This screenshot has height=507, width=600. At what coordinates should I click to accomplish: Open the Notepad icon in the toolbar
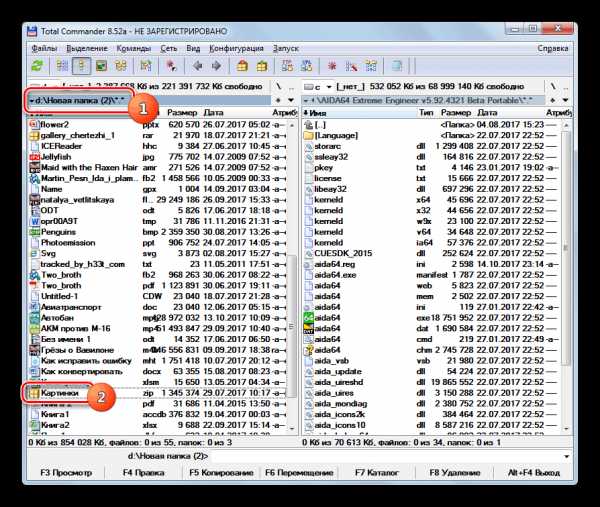[397, 66]
